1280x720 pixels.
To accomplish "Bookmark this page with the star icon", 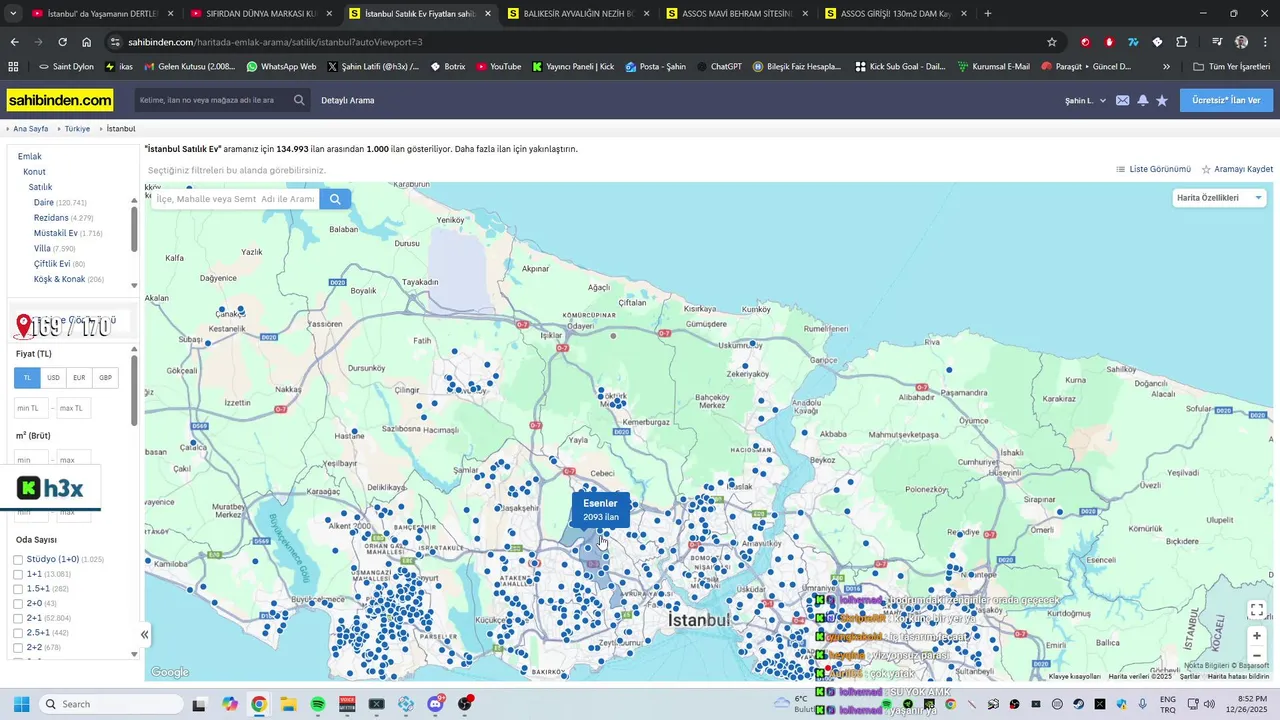I will [1052, 42].
